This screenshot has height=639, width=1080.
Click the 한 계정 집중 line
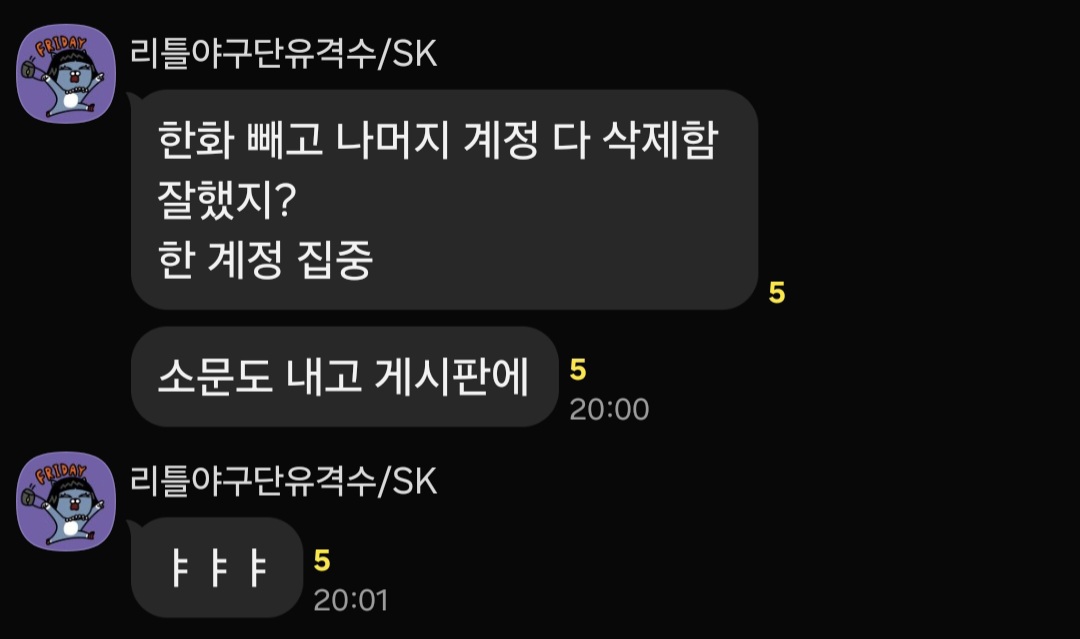pos(265,260)
